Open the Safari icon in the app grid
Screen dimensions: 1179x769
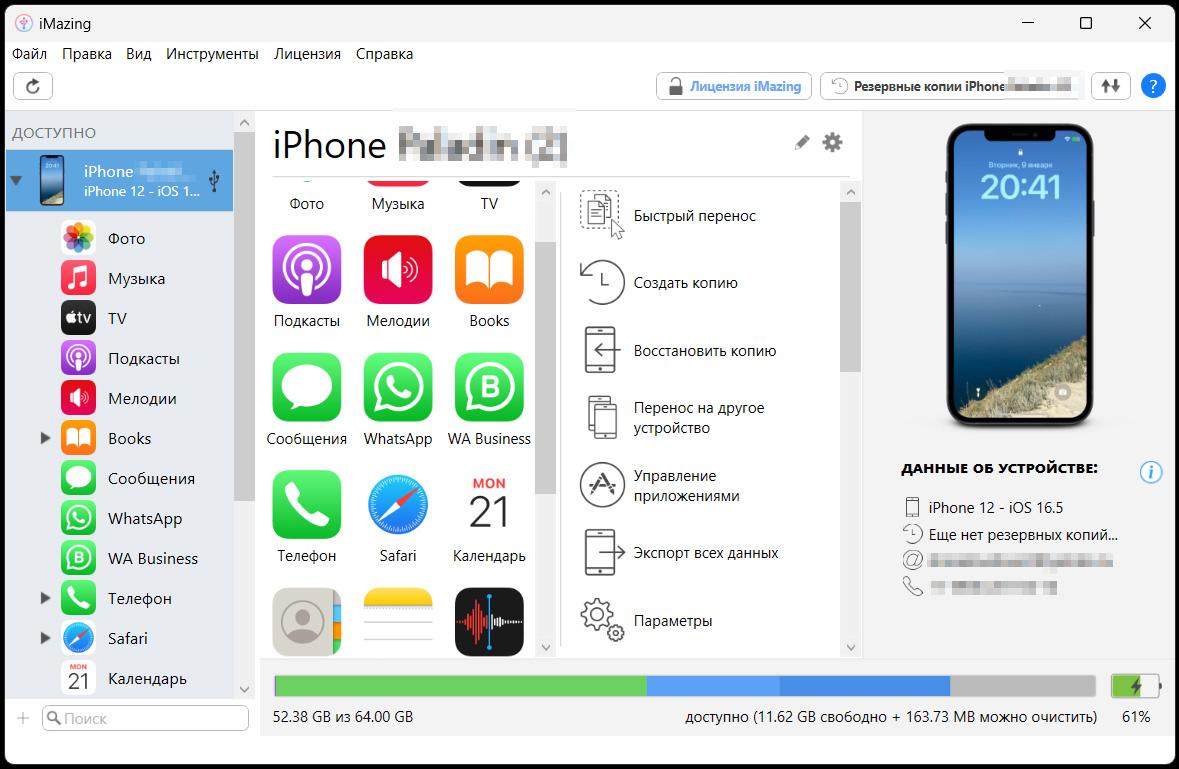pos(398,505)
